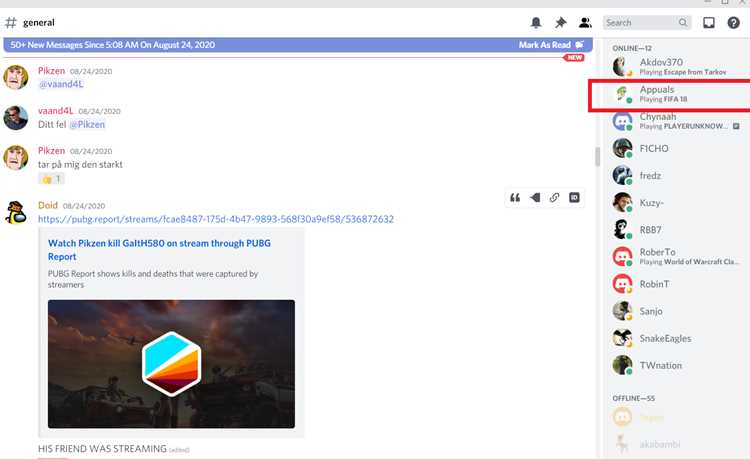Click Pikzen's avatar on first message

pos(16,77)
